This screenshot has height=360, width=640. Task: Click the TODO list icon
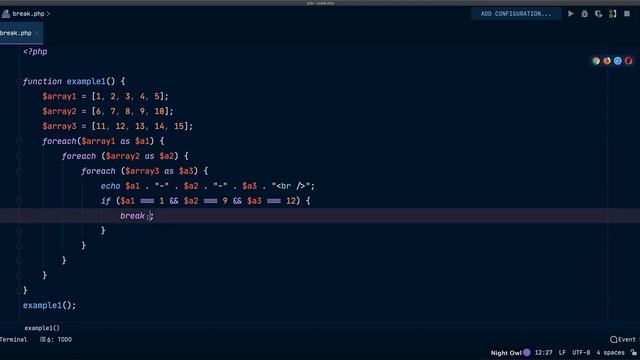[x=42, y=339]
